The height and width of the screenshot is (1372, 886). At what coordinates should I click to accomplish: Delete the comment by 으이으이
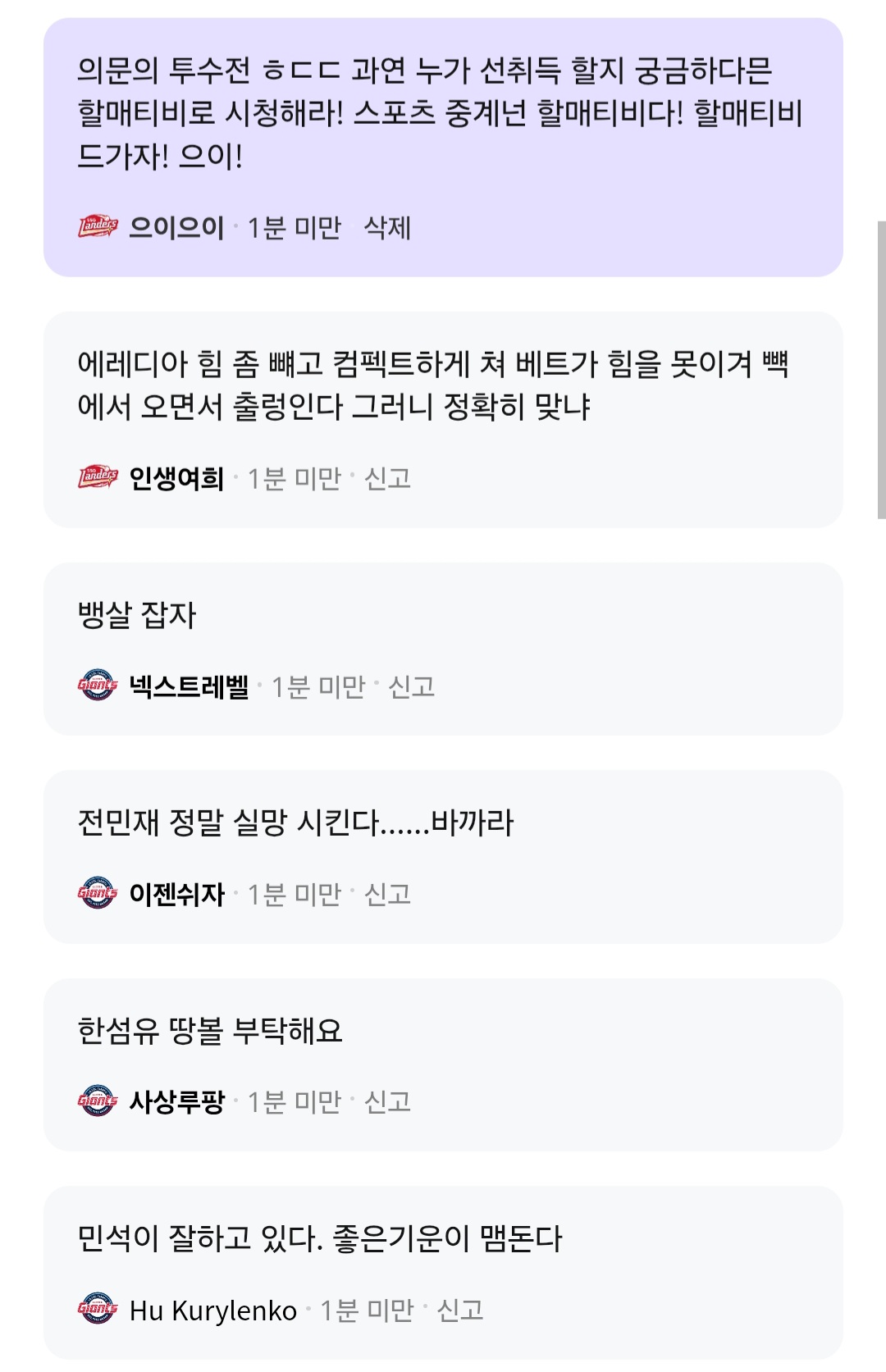387,227
